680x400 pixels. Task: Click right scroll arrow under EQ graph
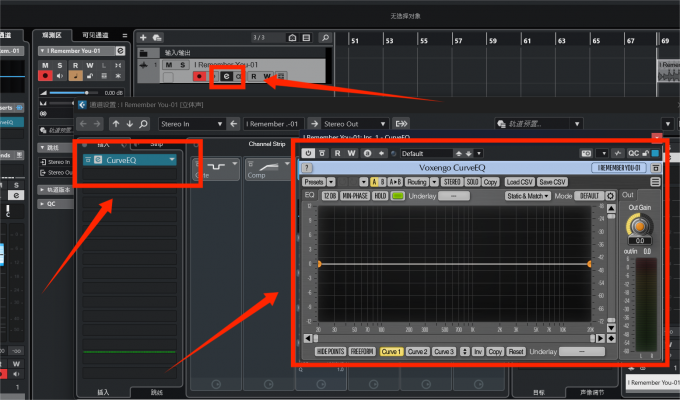[x=601, y=338]
